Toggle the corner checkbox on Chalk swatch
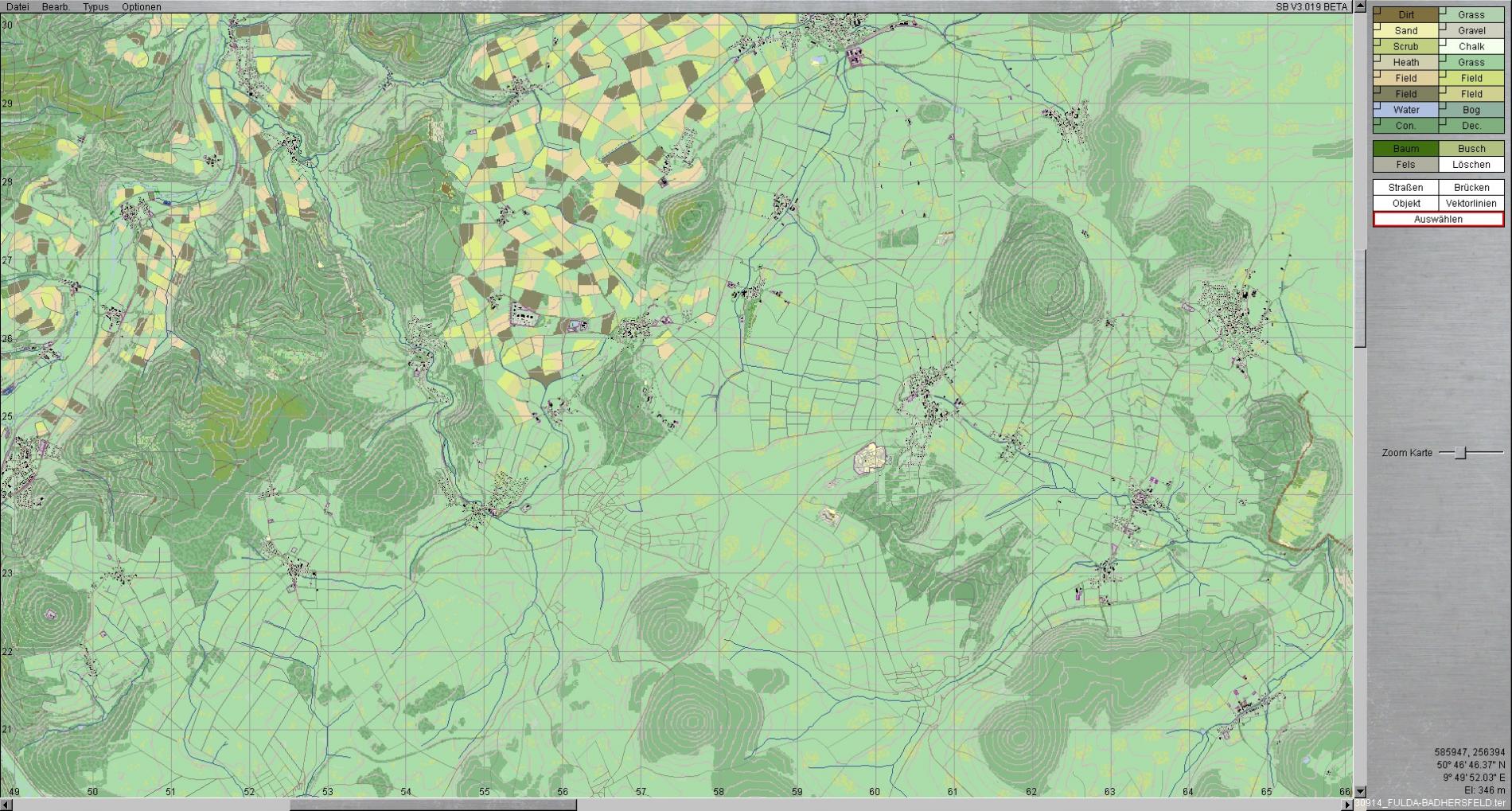The height and width of the screenshot is (811, 1512). click(x=1443, y=42)
